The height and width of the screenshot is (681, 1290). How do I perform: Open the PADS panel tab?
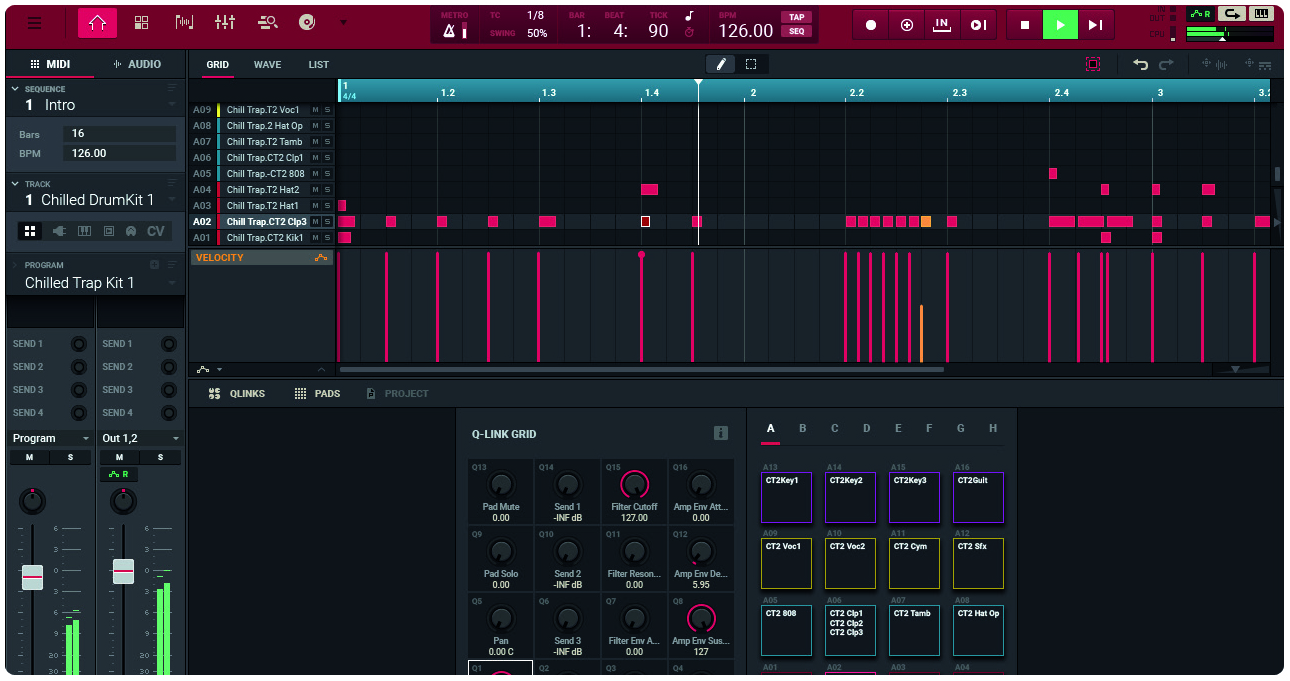317,394
